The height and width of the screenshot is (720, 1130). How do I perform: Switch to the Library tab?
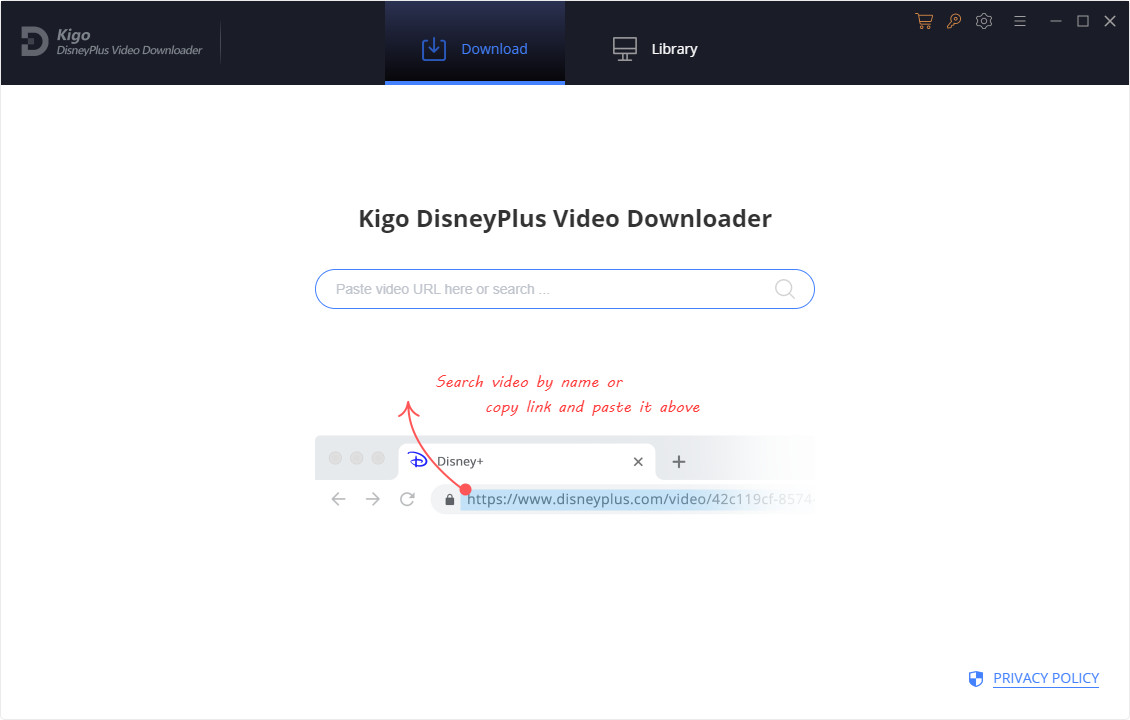(655, 48)
